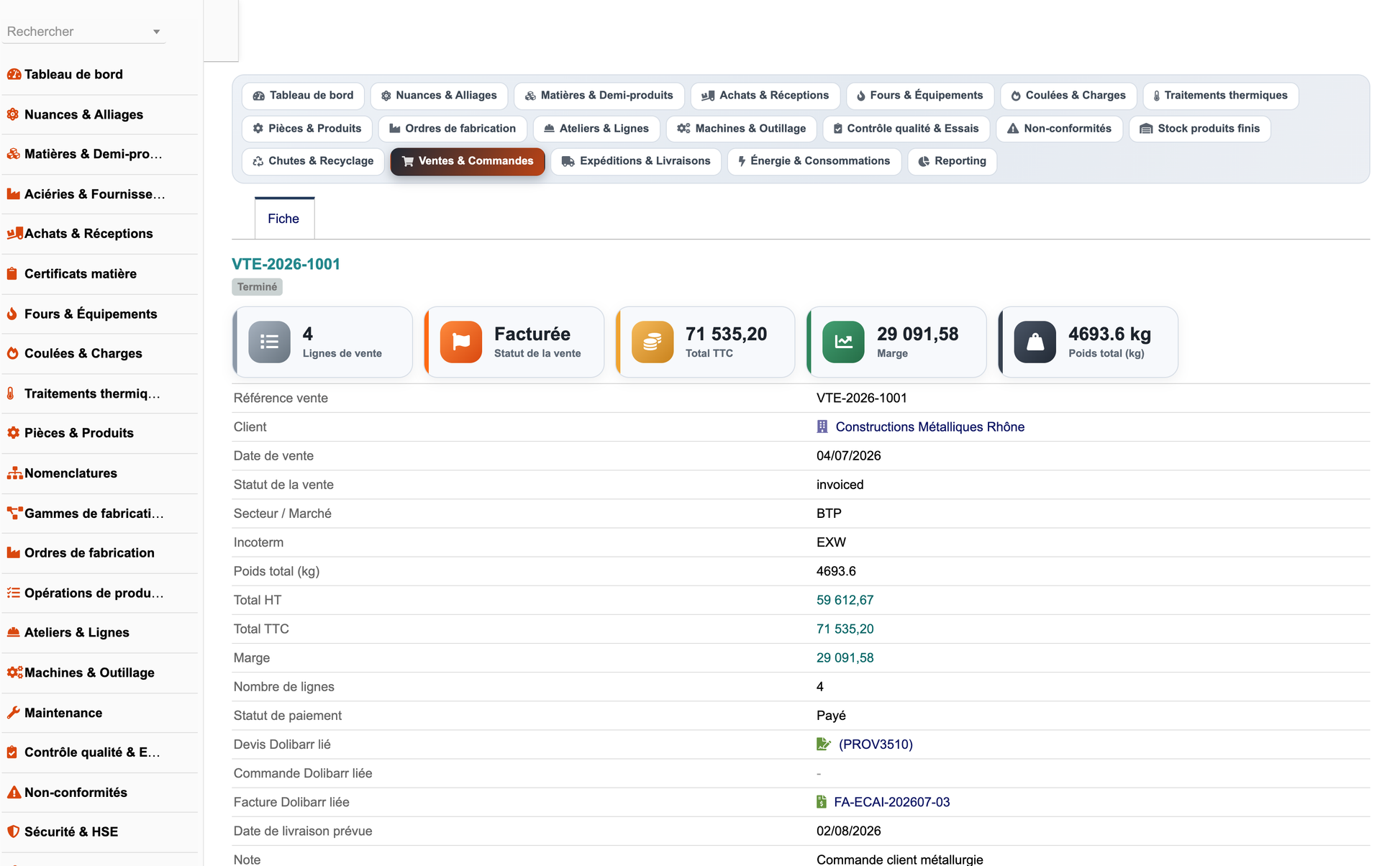Open the Constructions Métalliques Rhône client link
The width and height of the screenshot is (1400, 866).
[x=929, y=427]
